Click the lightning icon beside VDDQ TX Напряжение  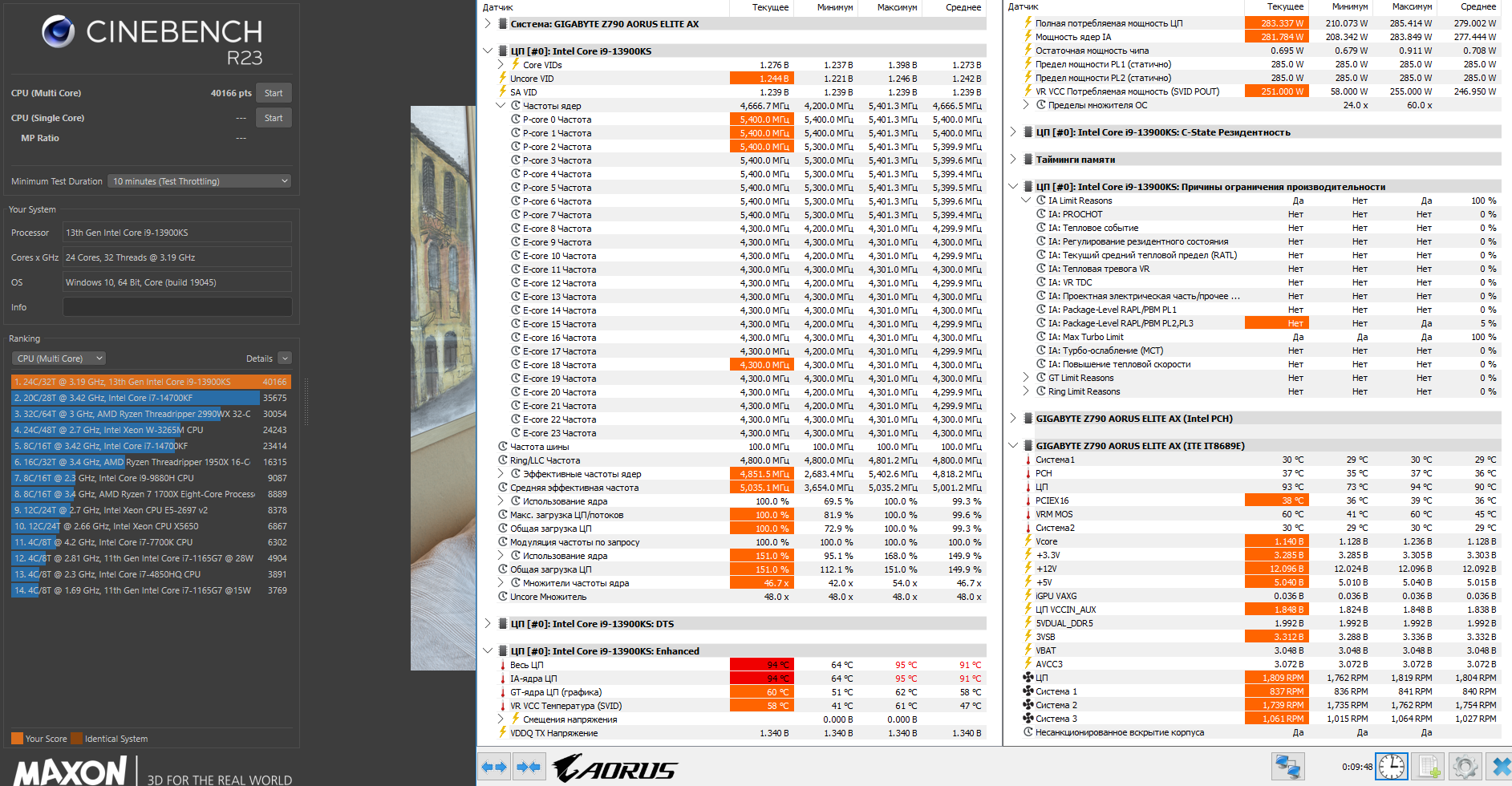point(503,733)
